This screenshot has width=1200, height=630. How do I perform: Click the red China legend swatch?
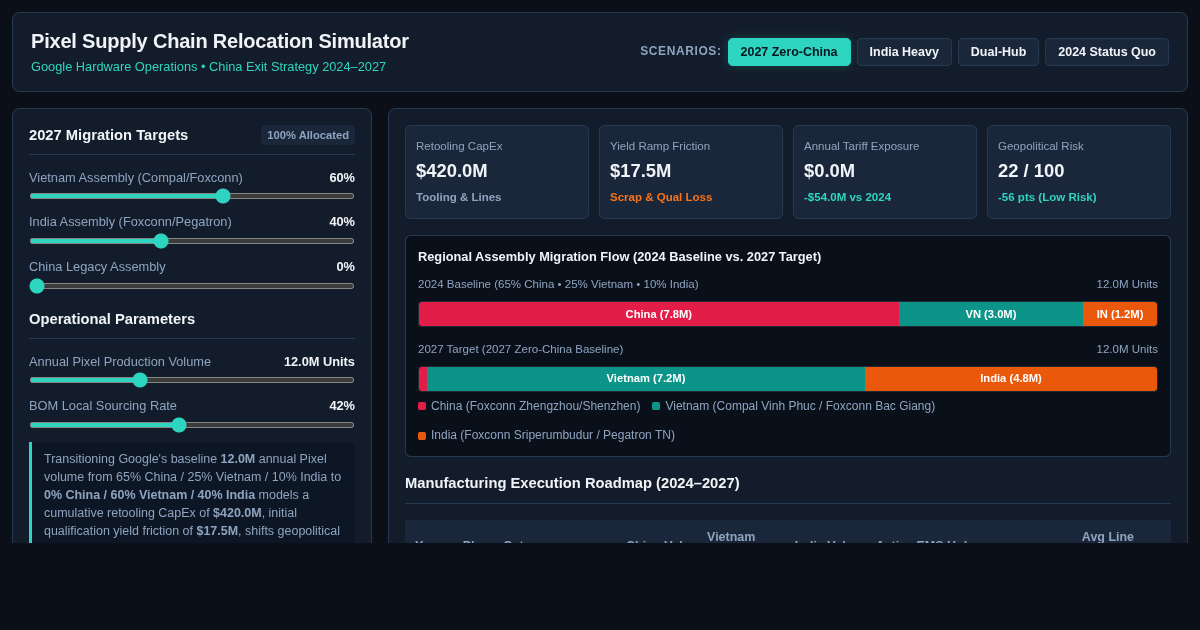(x=422, y=406)
